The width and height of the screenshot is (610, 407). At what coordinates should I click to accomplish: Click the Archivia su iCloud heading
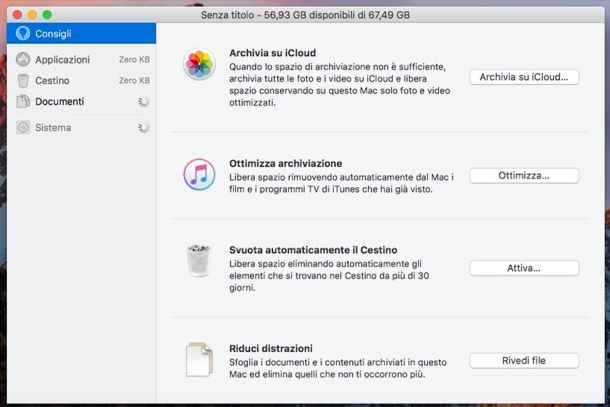click(x=272, y=53)
